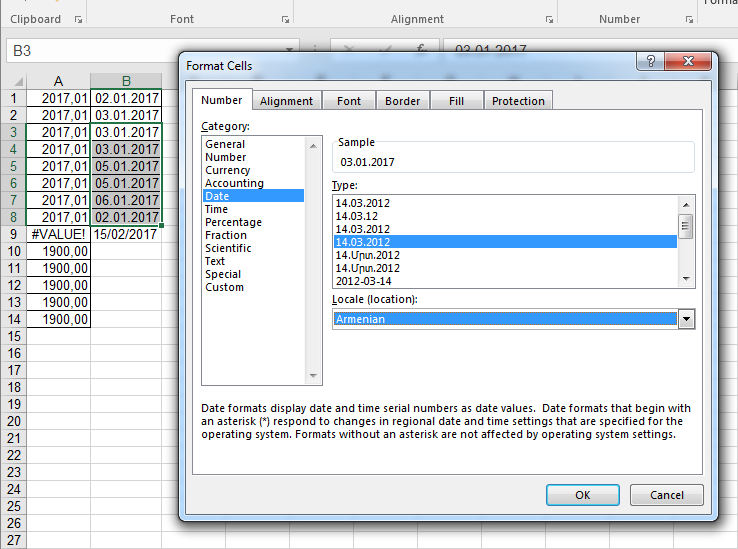Confirm with the OK button

[x=583, y=495]
